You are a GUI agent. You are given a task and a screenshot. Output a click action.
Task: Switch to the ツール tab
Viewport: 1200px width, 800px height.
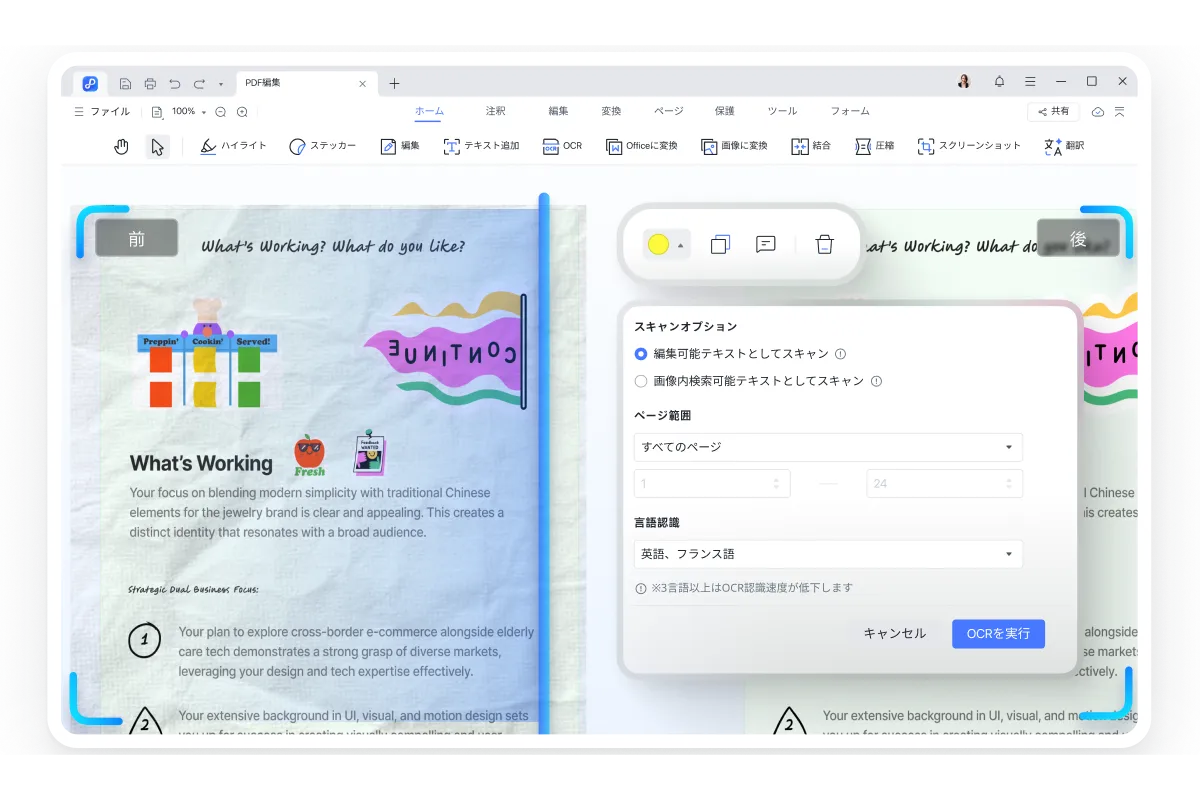pos(782,112)
